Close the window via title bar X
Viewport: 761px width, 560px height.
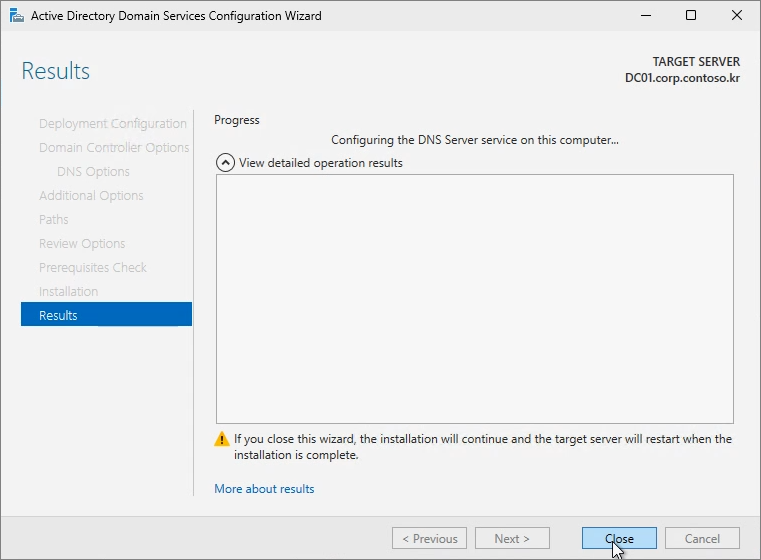736,16
